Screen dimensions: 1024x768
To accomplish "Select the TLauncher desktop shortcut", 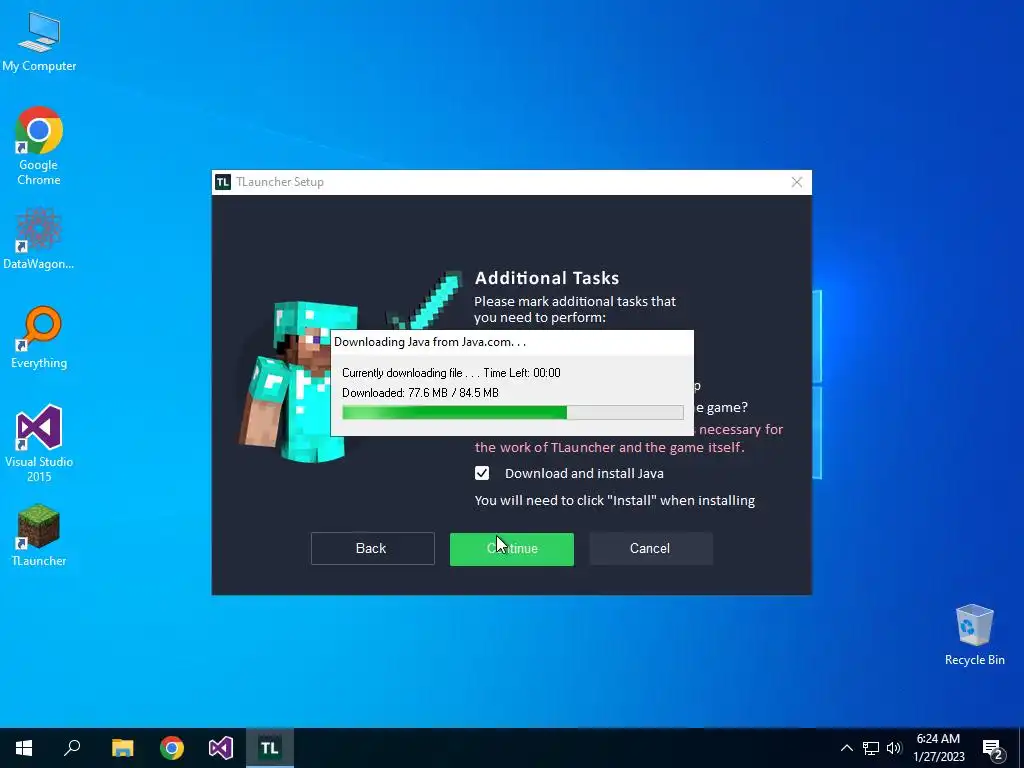I will click(x=39, y=536).
